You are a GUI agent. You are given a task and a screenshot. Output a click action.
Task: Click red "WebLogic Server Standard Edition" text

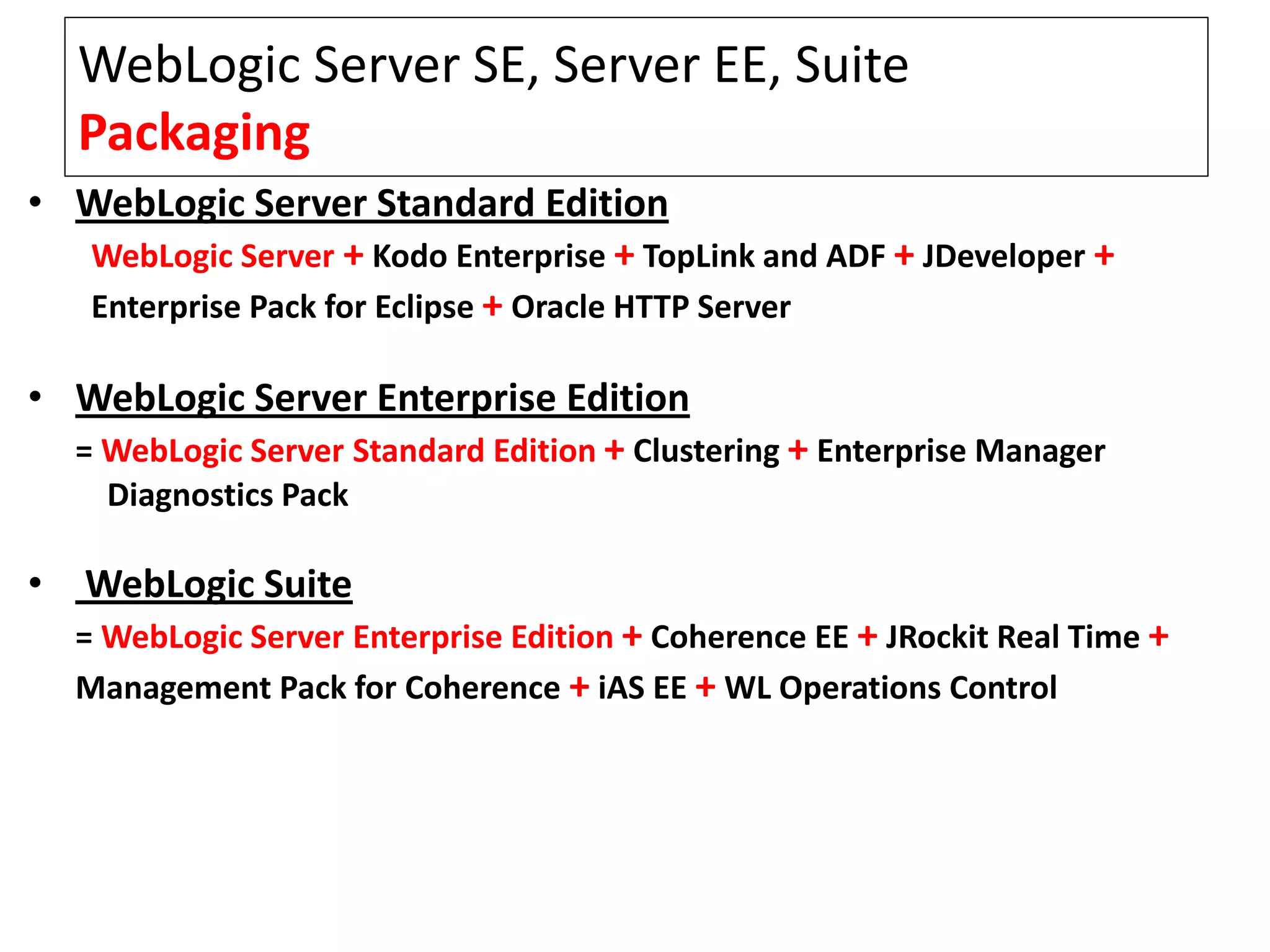click(x=349, y=451)
